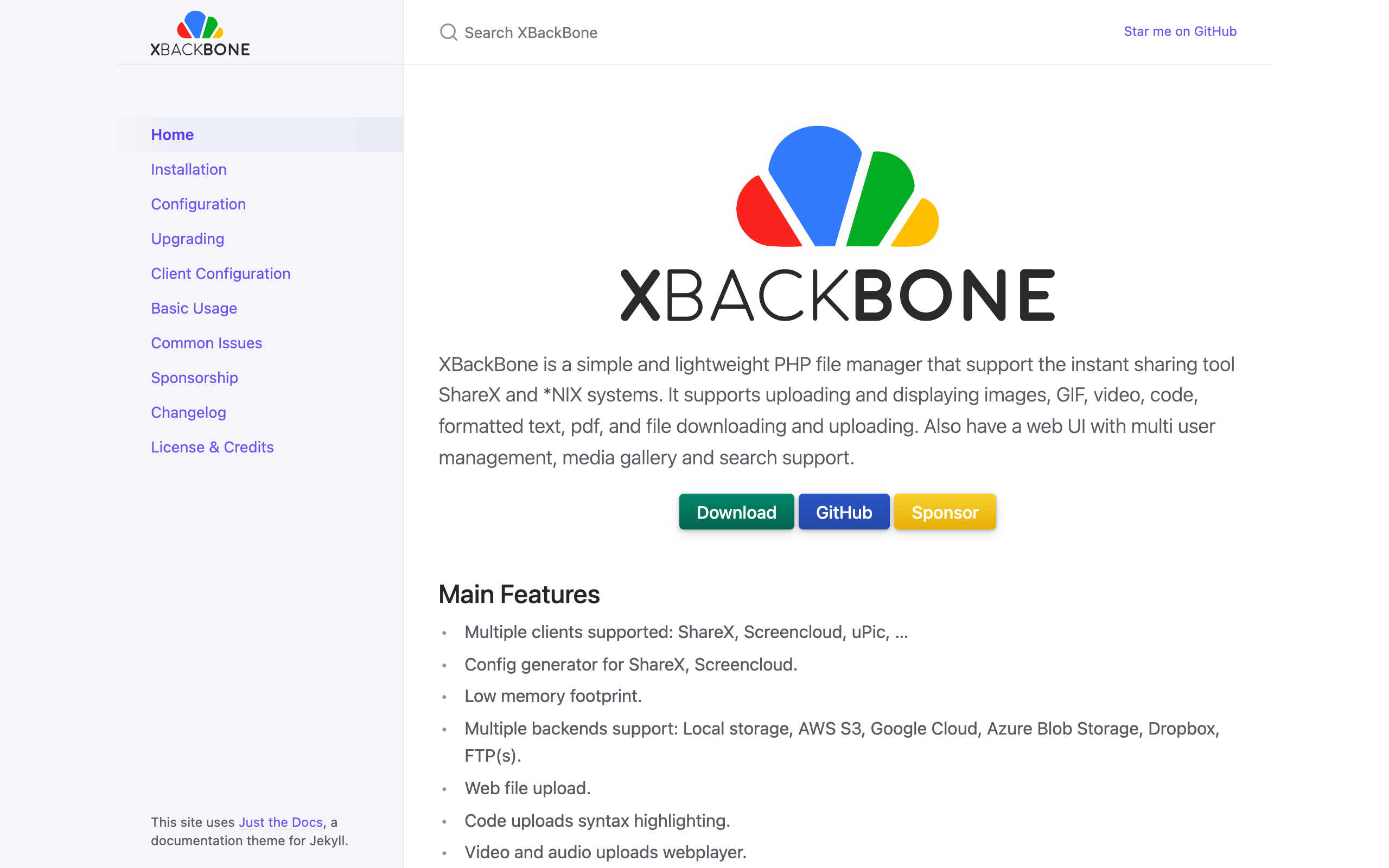Go to the Sponsorship page
This screenshot has width=1389, height=868.
(x=194, y=378)
